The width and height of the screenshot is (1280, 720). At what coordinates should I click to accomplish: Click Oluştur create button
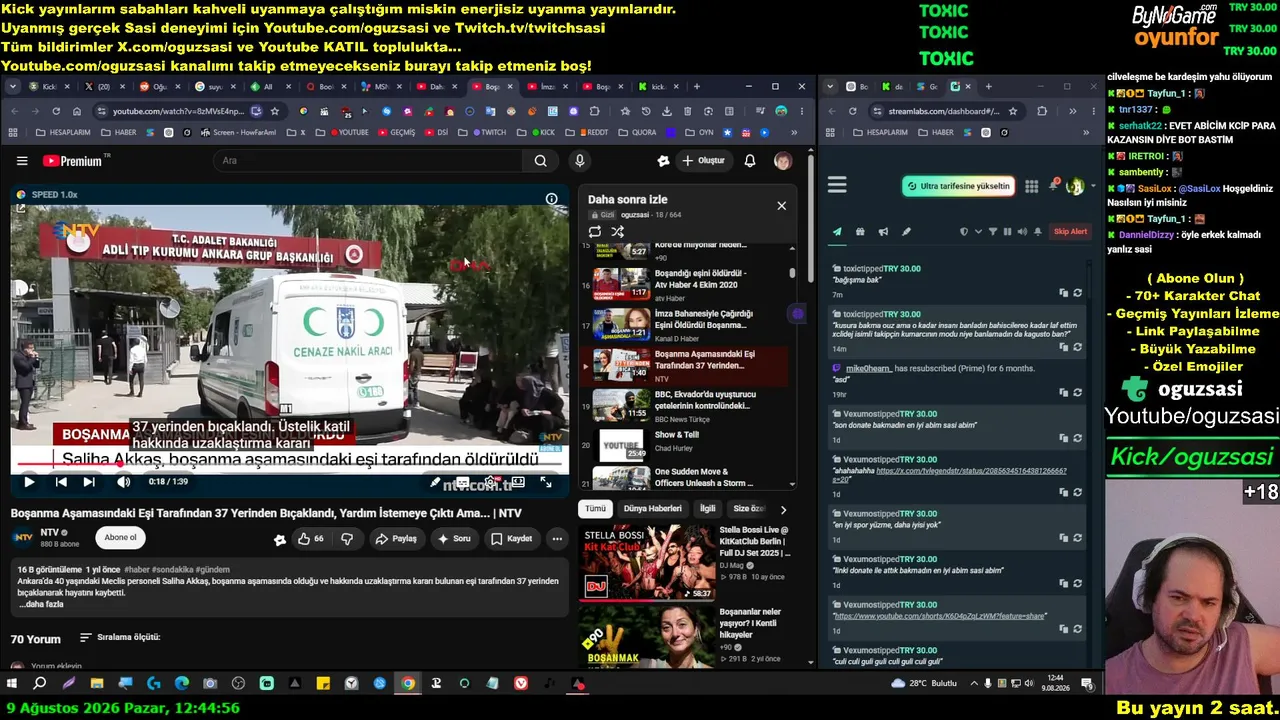(x=703, y=161)
